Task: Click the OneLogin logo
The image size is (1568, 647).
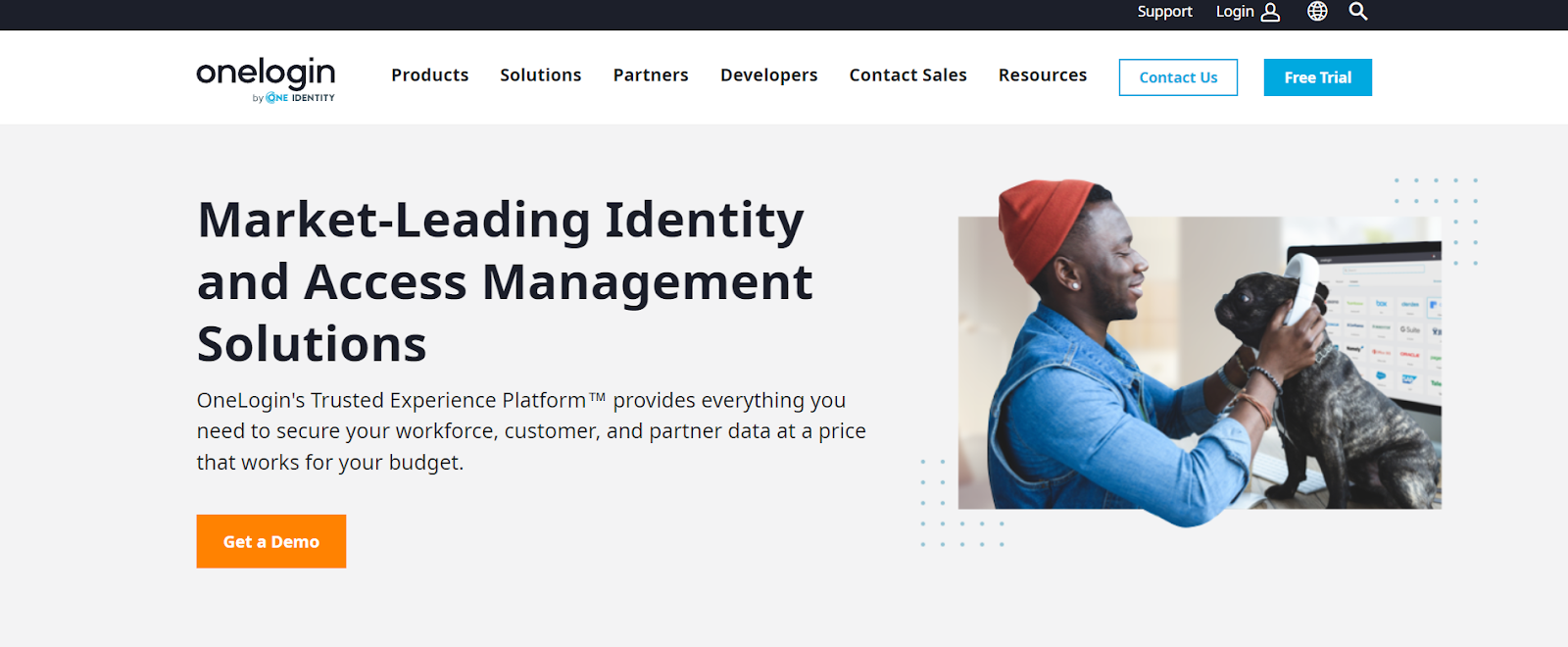Action: 266,79
